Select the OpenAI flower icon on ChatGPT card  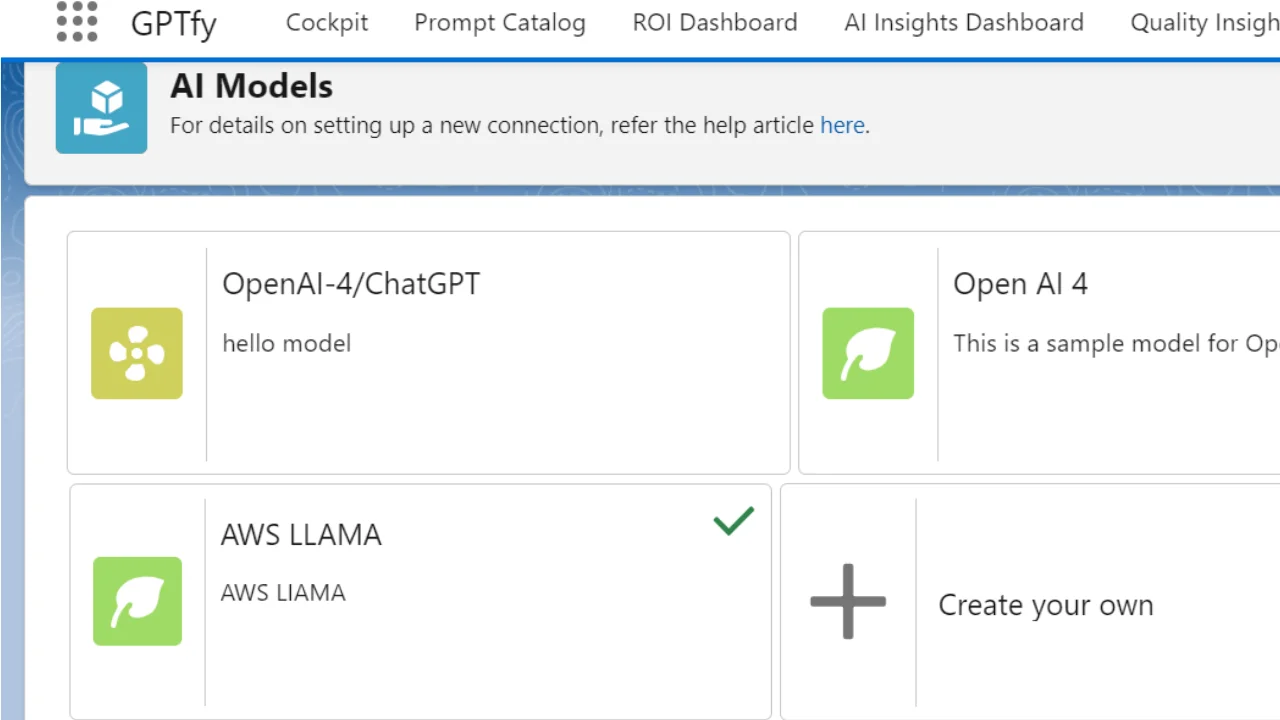point(137,353)
